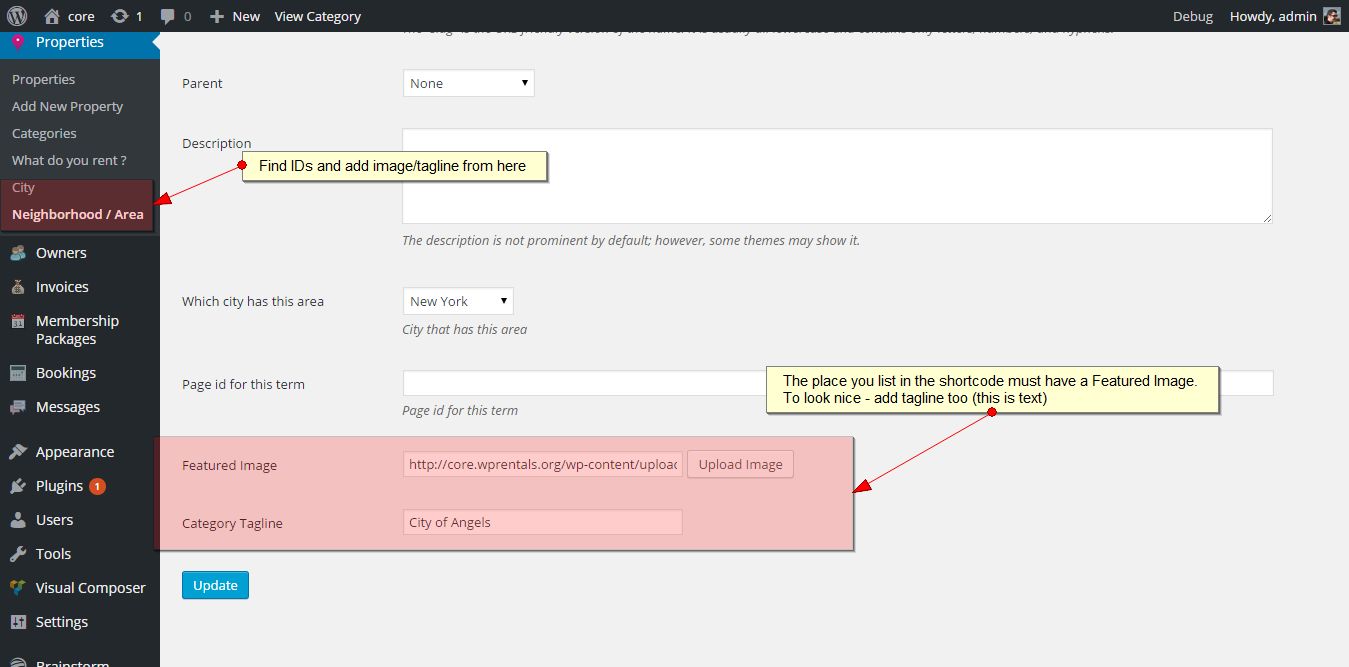Click the Invoices icon in sidebar
Screen dimensions: 1349x667
[x=18, y=287]
